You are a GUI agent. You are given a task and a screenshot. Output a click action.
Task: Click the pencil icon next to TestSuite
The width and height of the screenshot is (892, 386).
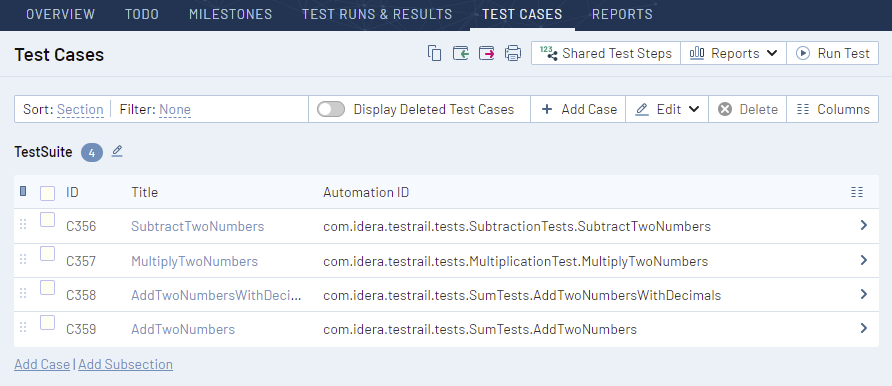tap(117, 151)
